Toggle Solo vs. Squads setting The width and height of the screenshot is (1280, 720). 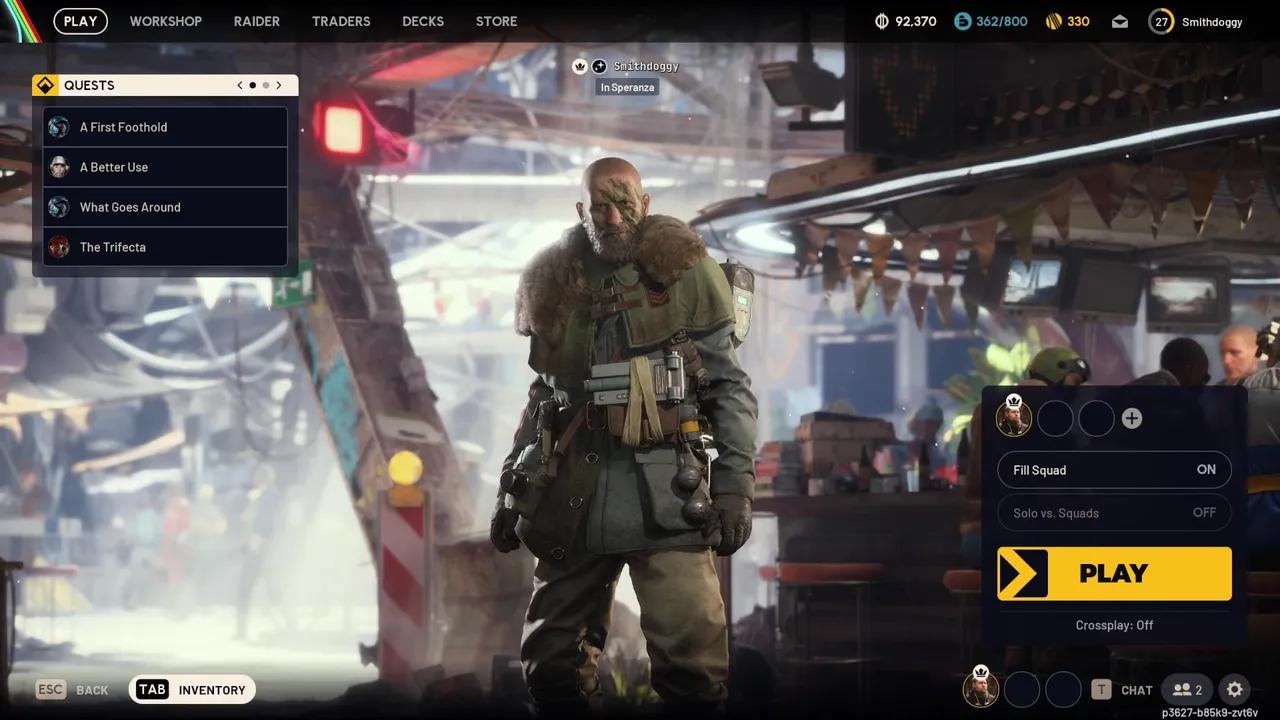[x=1114, y=513]
